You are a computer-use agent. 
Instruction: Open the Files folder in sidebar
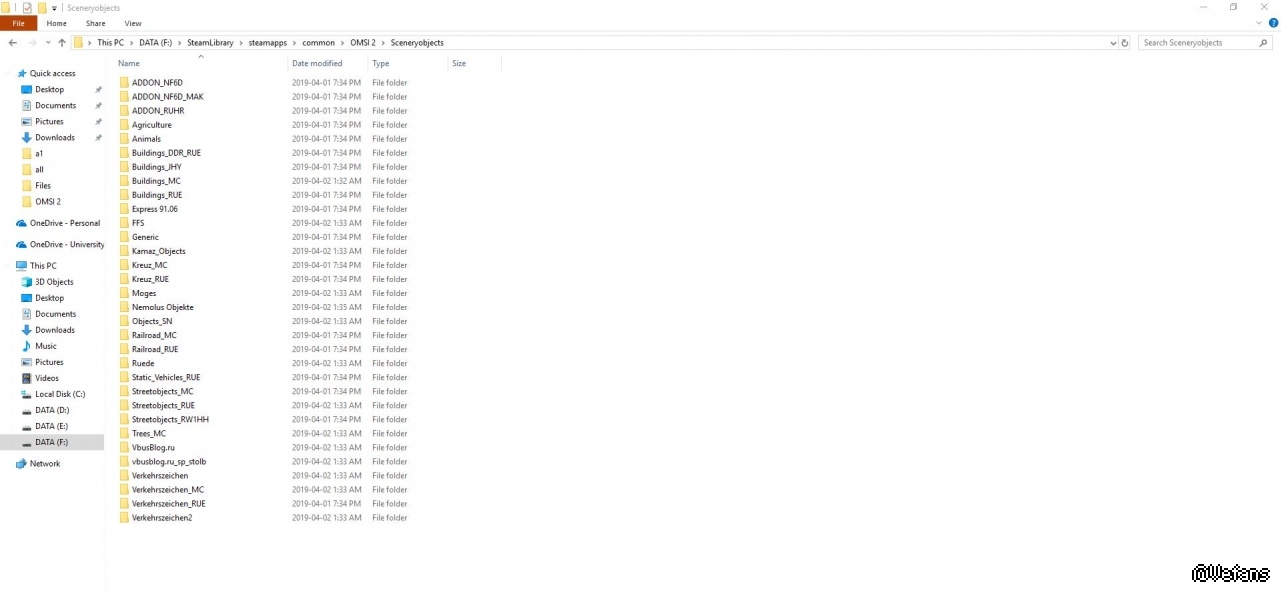pyautogui.click(x=43, y=185)
